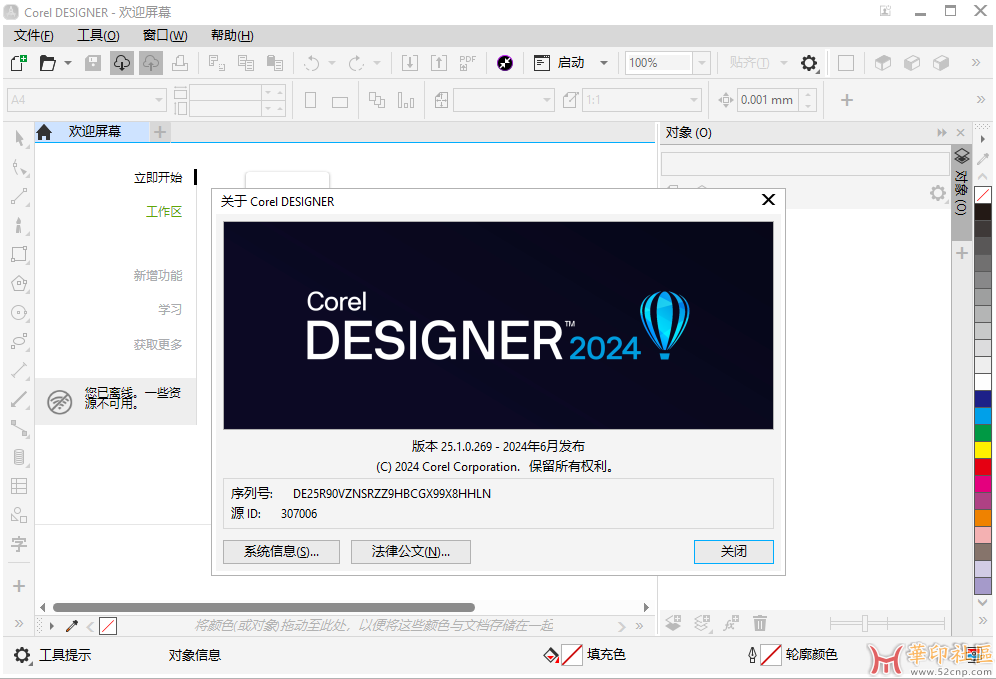
Task: Open gear settings in Objects panel
Action: 938,192
